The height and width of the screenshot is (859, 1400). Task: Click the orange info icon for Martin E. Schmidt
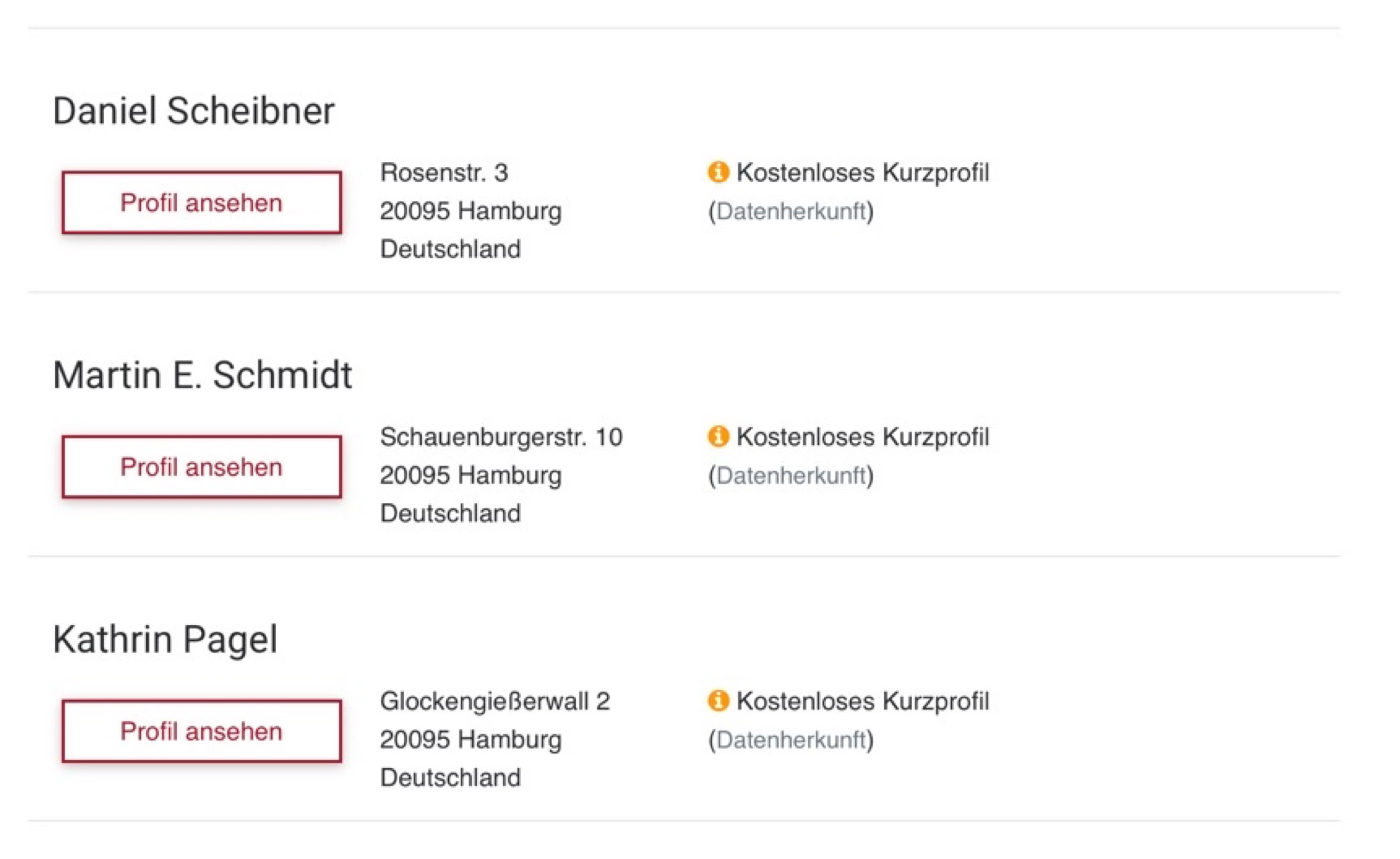pyautogui.click(x=718, y=436)
